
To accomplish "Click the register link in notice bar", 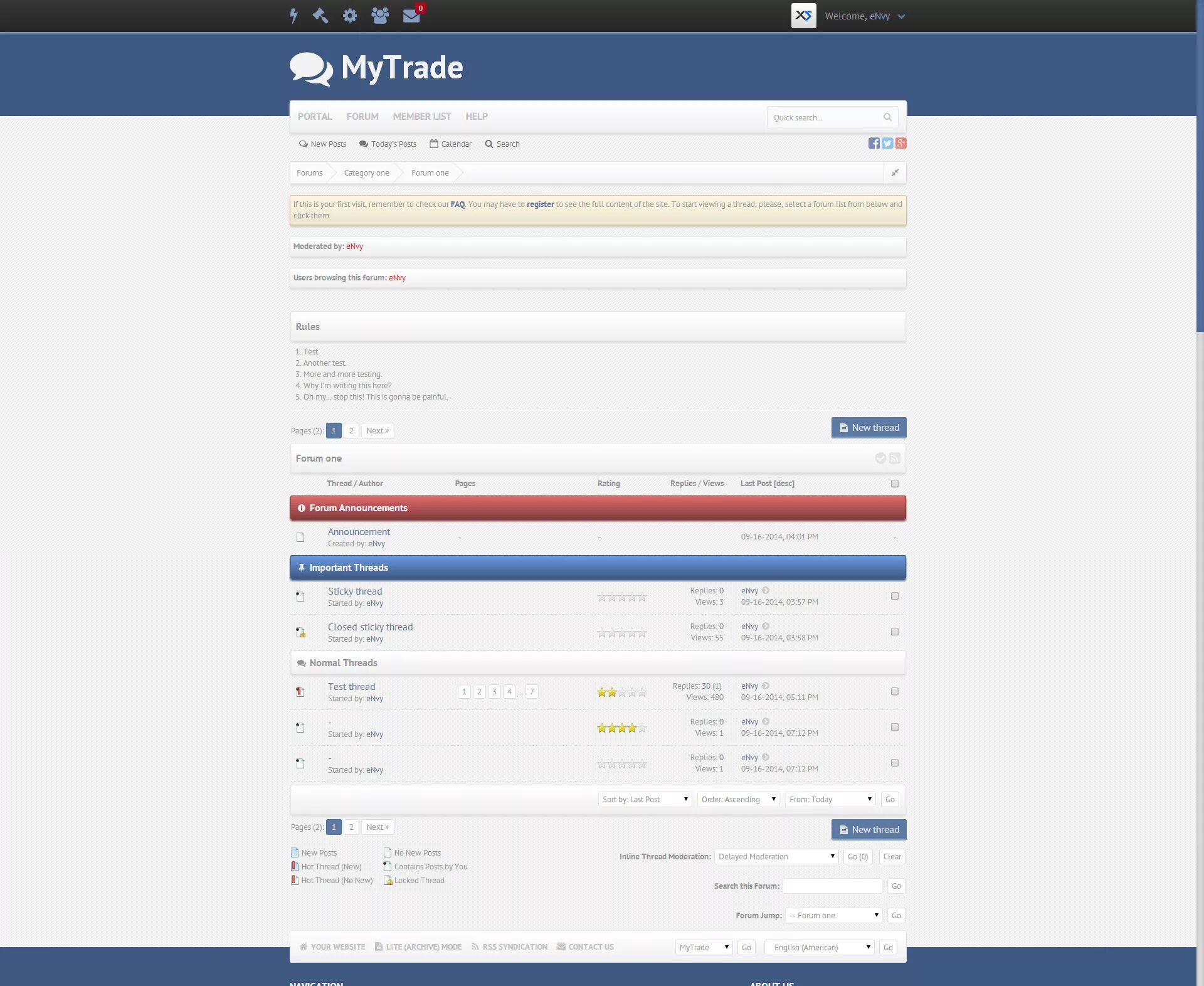I will tap(540, 204).
